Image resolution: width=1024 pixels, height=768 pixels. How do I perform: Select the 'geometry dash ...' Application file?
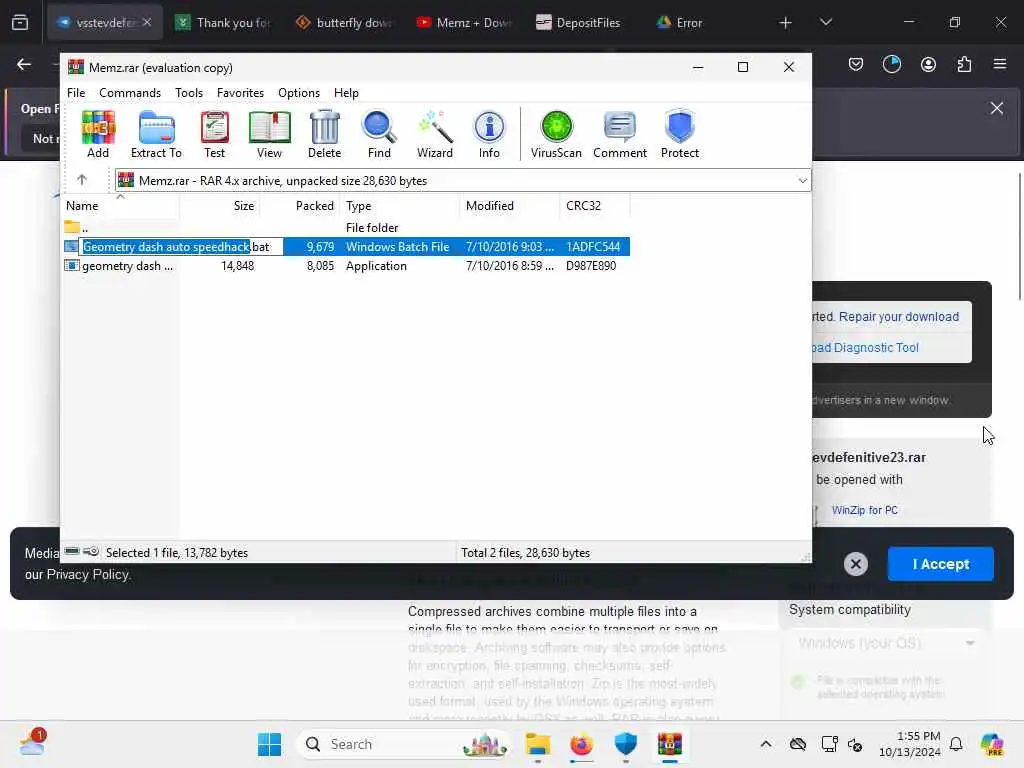pos(346,266)
